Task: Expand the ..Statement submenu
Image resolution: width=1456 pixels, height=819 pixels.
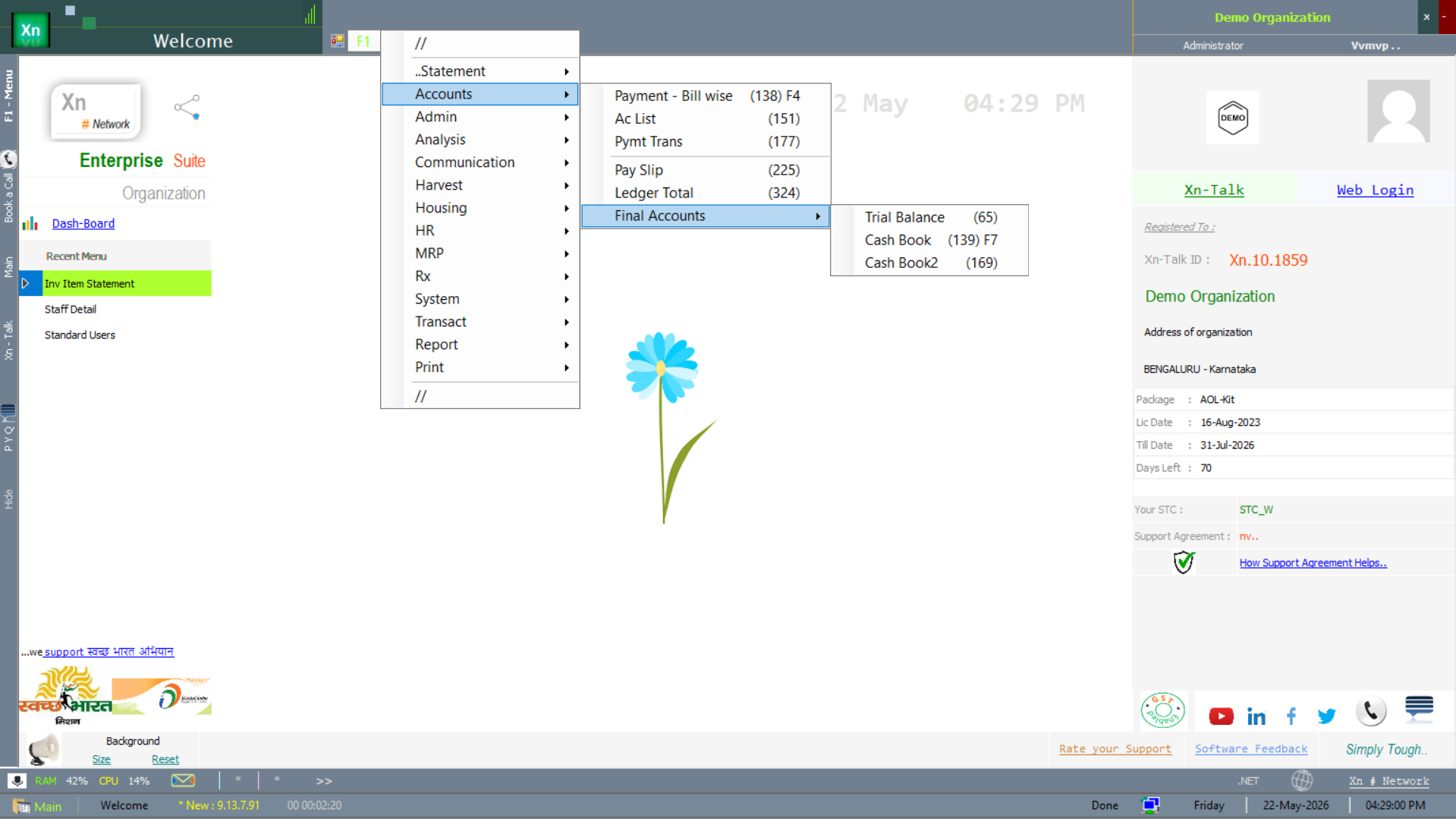Action: (x=480, y=71)
